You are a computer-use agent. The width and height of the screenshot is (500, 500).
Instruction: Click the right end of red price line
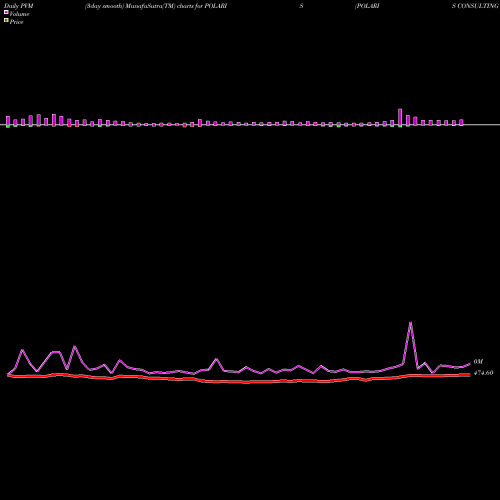click(469, 375)
